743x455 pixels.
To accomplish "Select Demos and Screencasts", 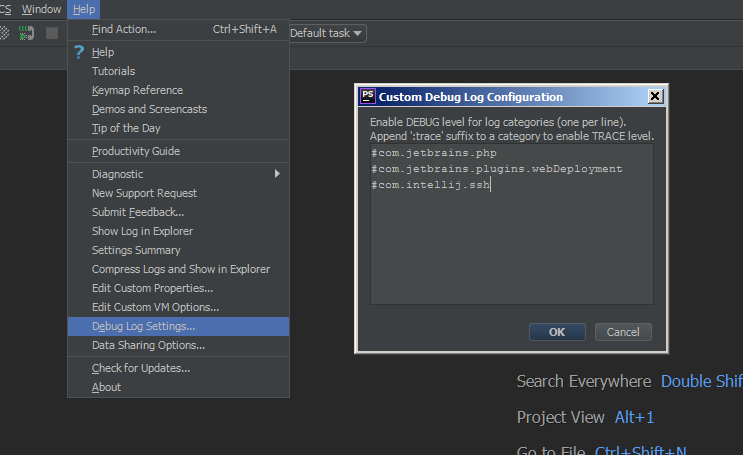I will (x=178, y=109).
